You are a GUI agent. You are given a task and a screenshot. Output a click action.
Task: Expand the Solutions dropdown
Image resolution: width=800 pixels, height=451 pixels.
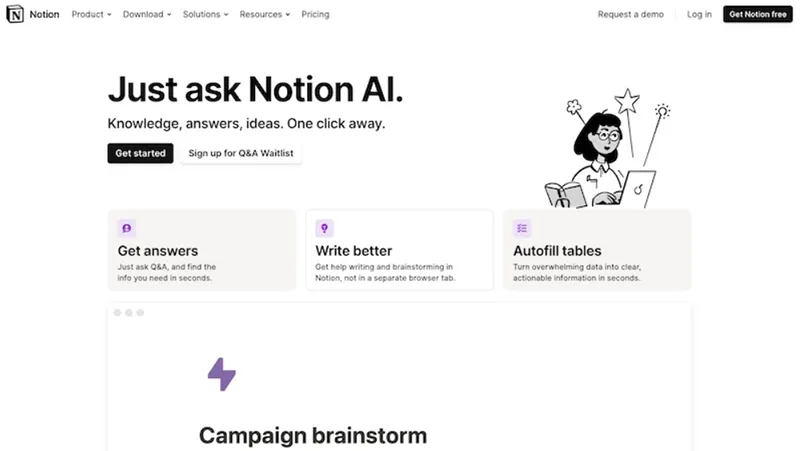[x=206, y=14]
